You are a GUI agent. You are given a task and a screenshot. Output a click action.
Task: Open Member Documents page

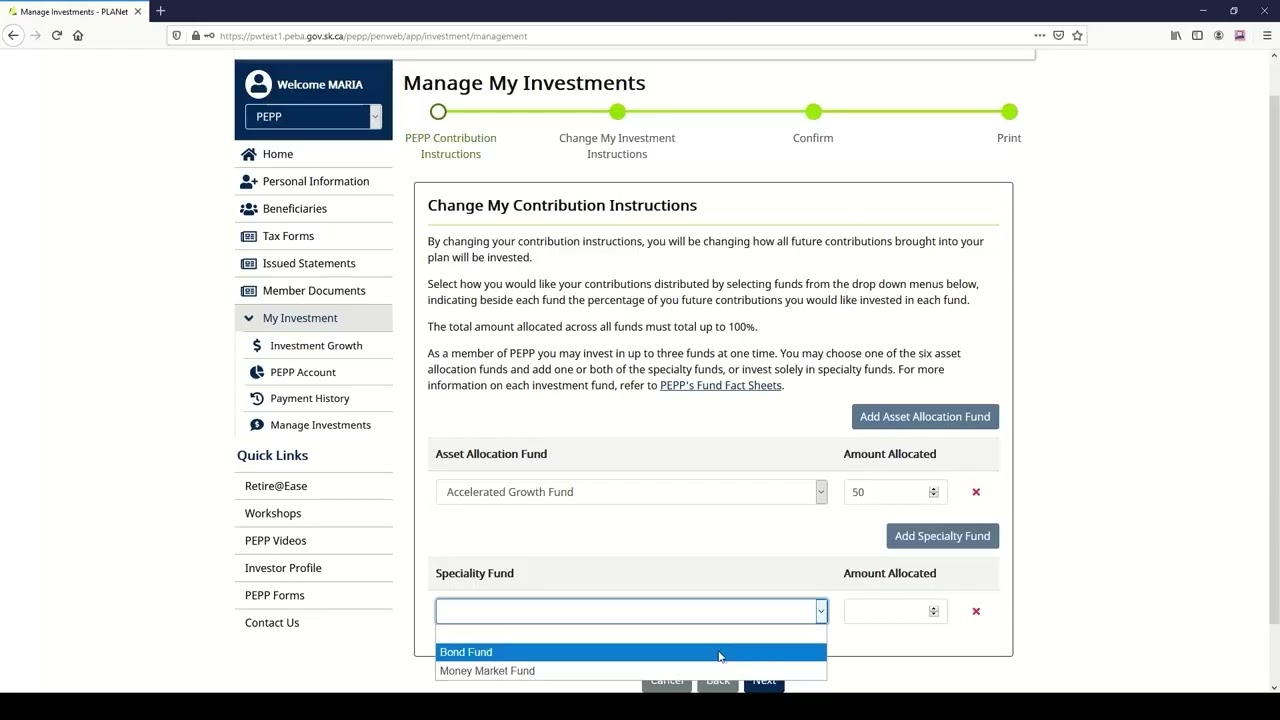click(x=314, y=291)
